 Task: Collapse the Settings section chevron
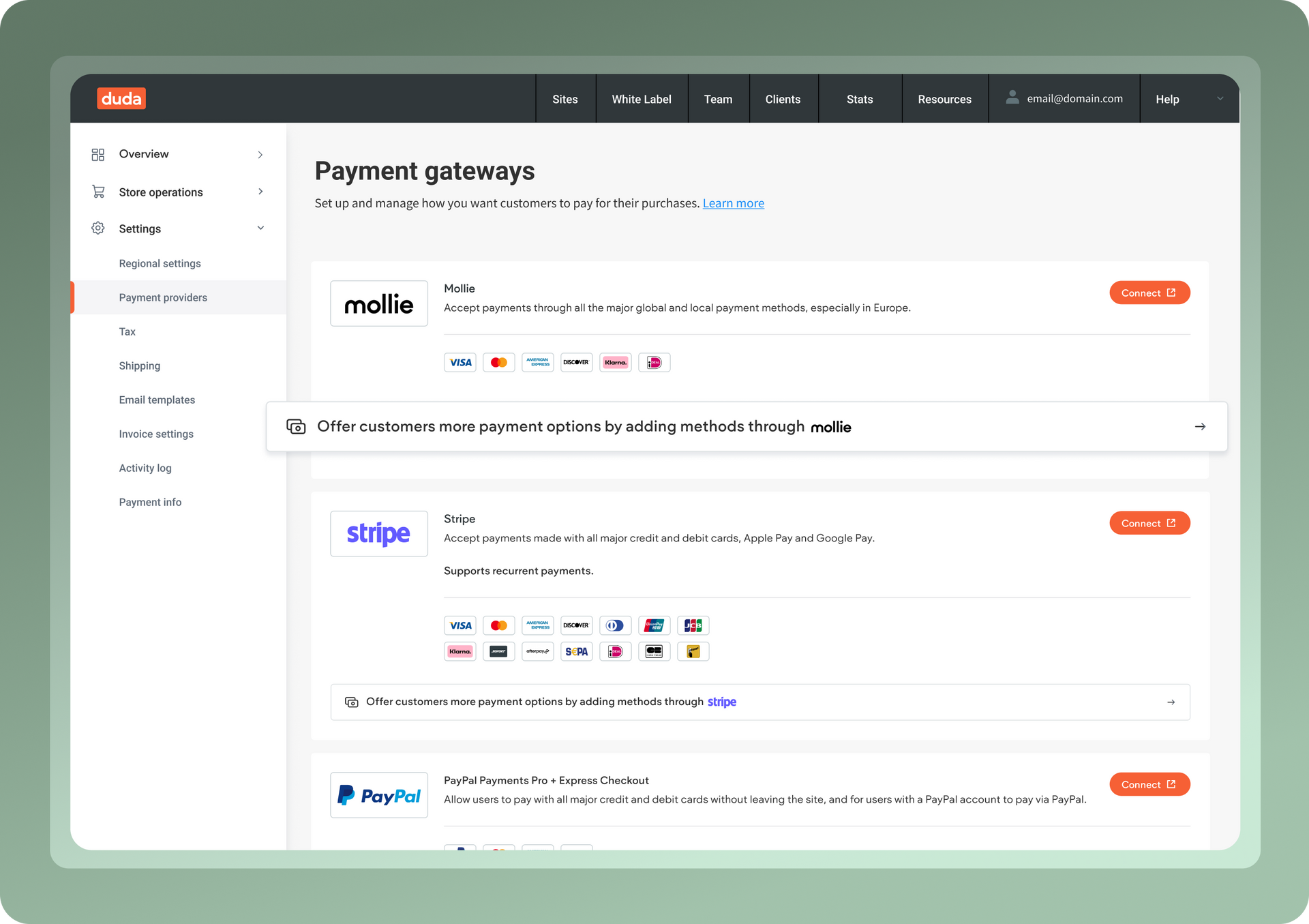point(260,228)
